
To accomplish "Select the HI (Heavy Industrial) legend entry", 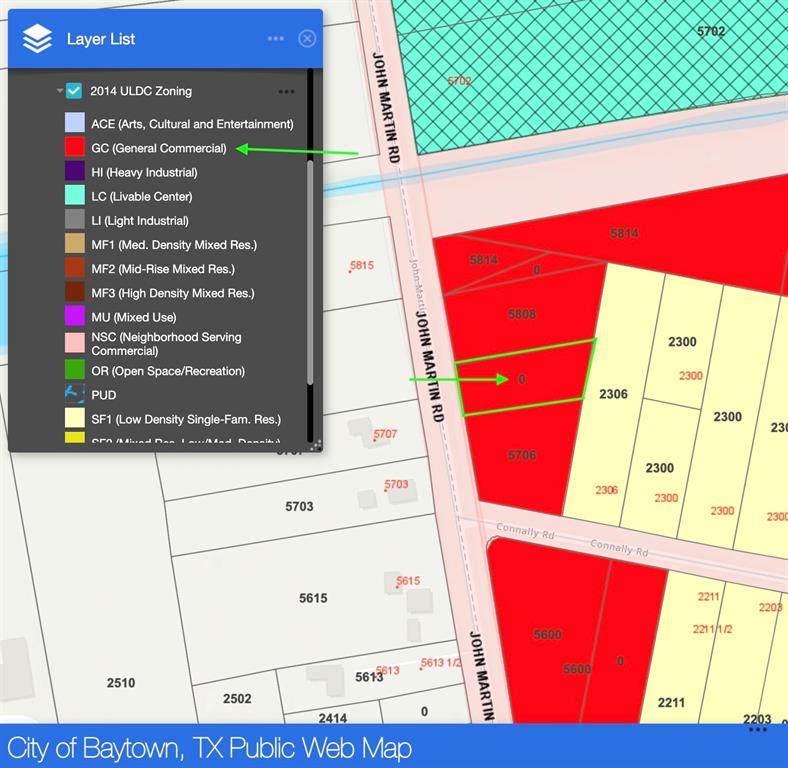I will [x=144, y=173].
